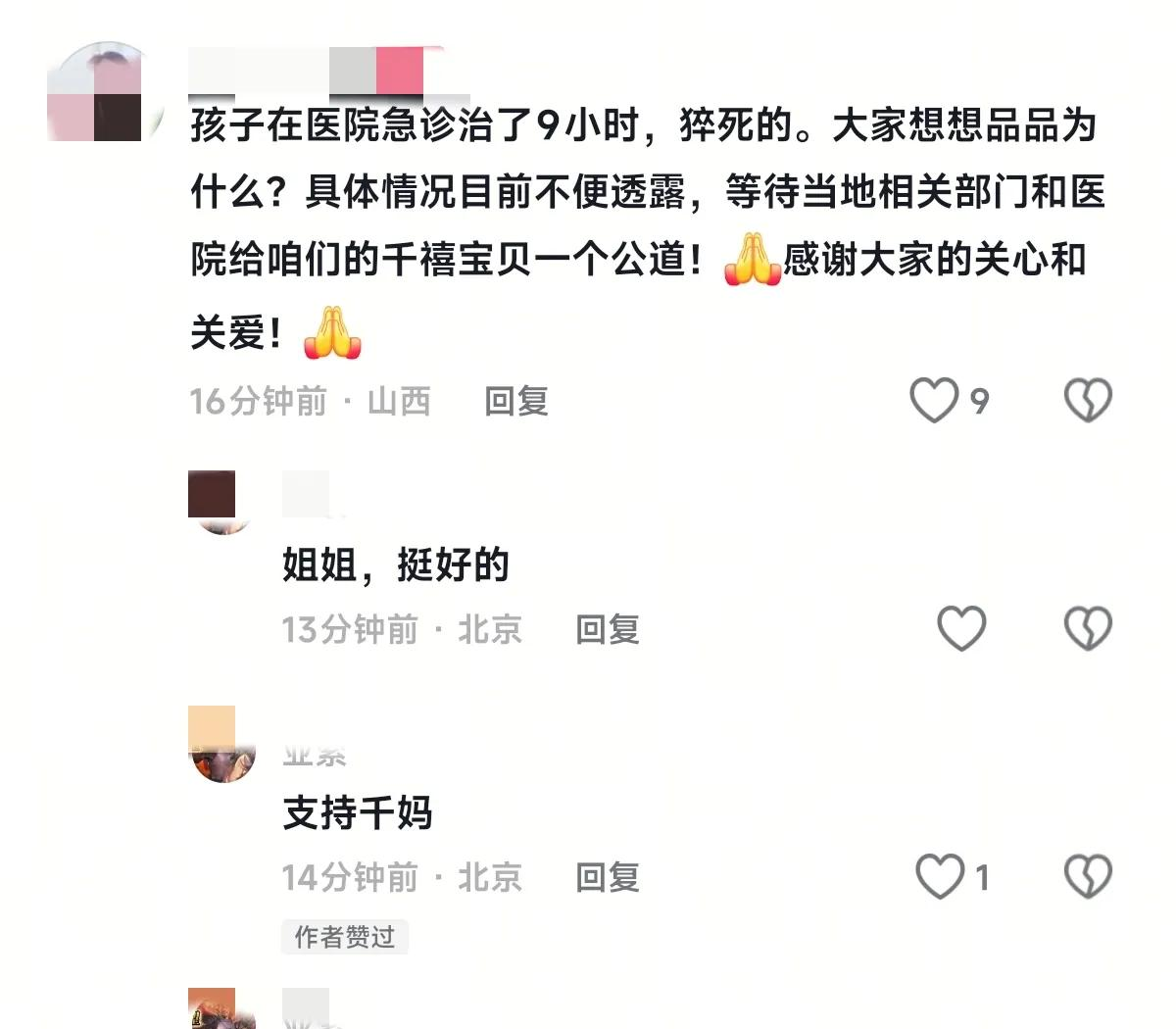Tap the '作者赞过' tag
The width and height of the screenshot is (1176, 1029).
point(344,937)
